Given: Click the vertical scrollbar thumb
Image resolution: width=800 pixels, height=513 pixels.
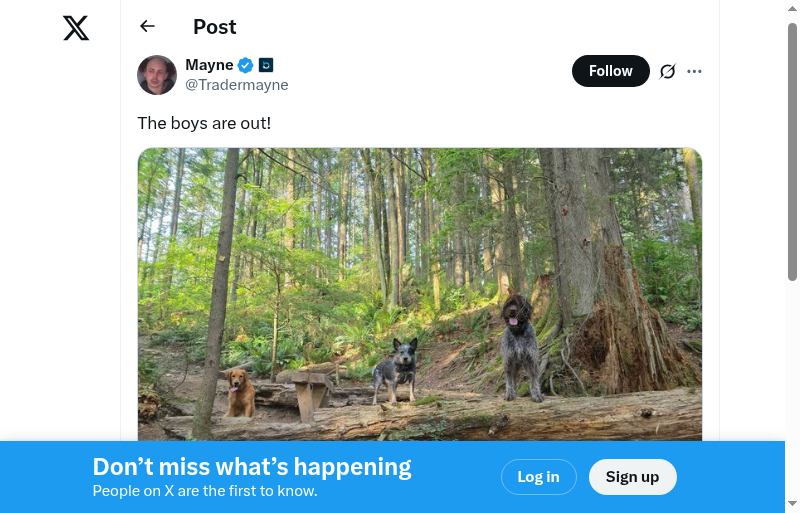Looking at the screenshot, I should (x=792, y=150).
